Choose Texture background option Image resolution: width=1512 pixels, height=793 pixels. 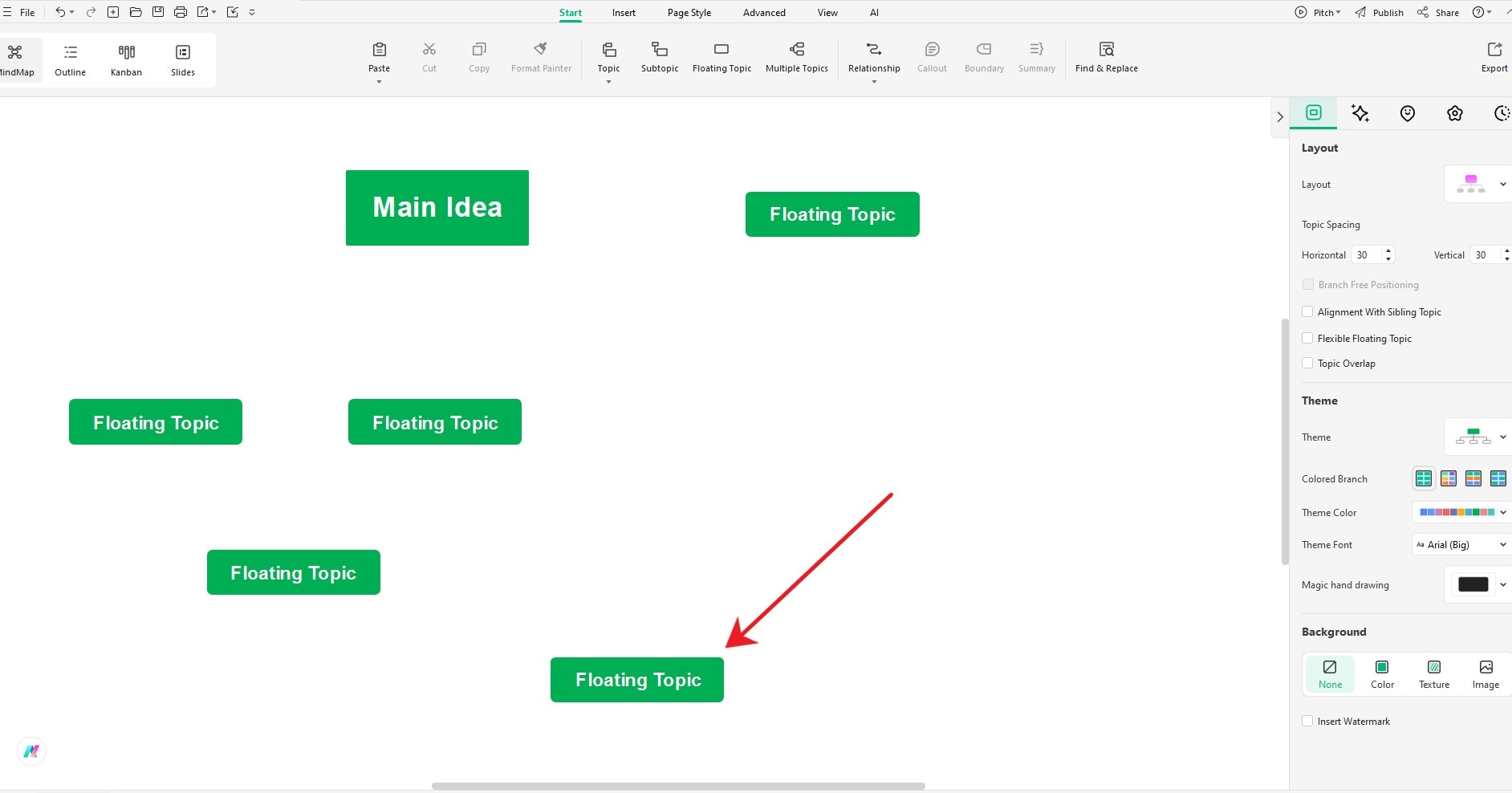pyautogui.click(x=1434, y=674)
